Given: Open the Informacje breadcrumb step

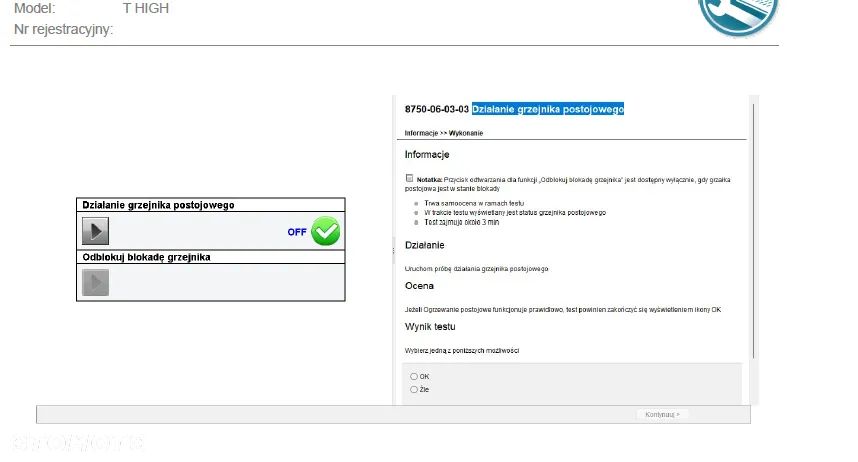Looking at the screenshot, I should [x=420, y=133].
